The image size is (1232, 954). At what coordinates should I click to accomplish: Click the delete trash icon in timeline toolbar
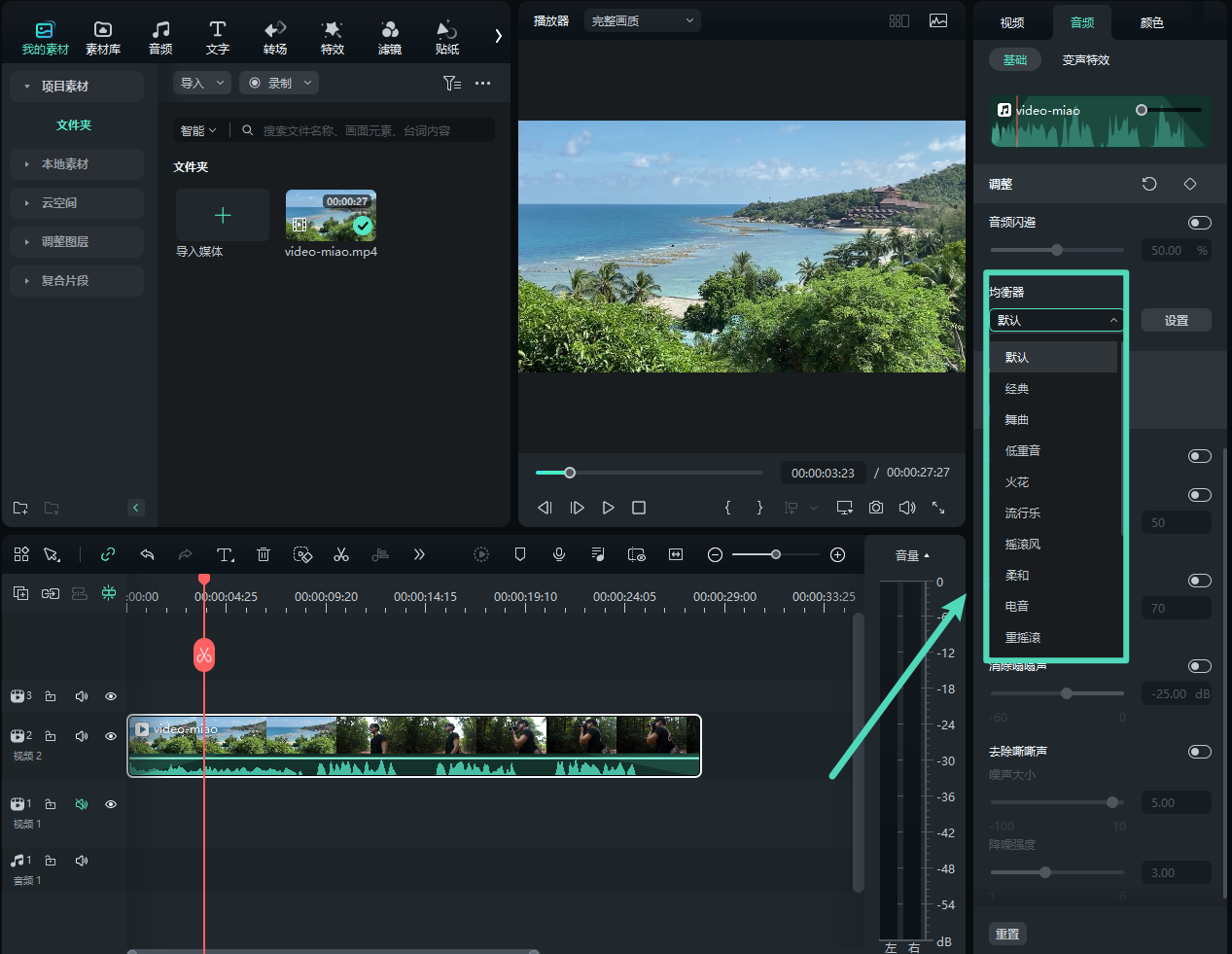tap(264, 554)
